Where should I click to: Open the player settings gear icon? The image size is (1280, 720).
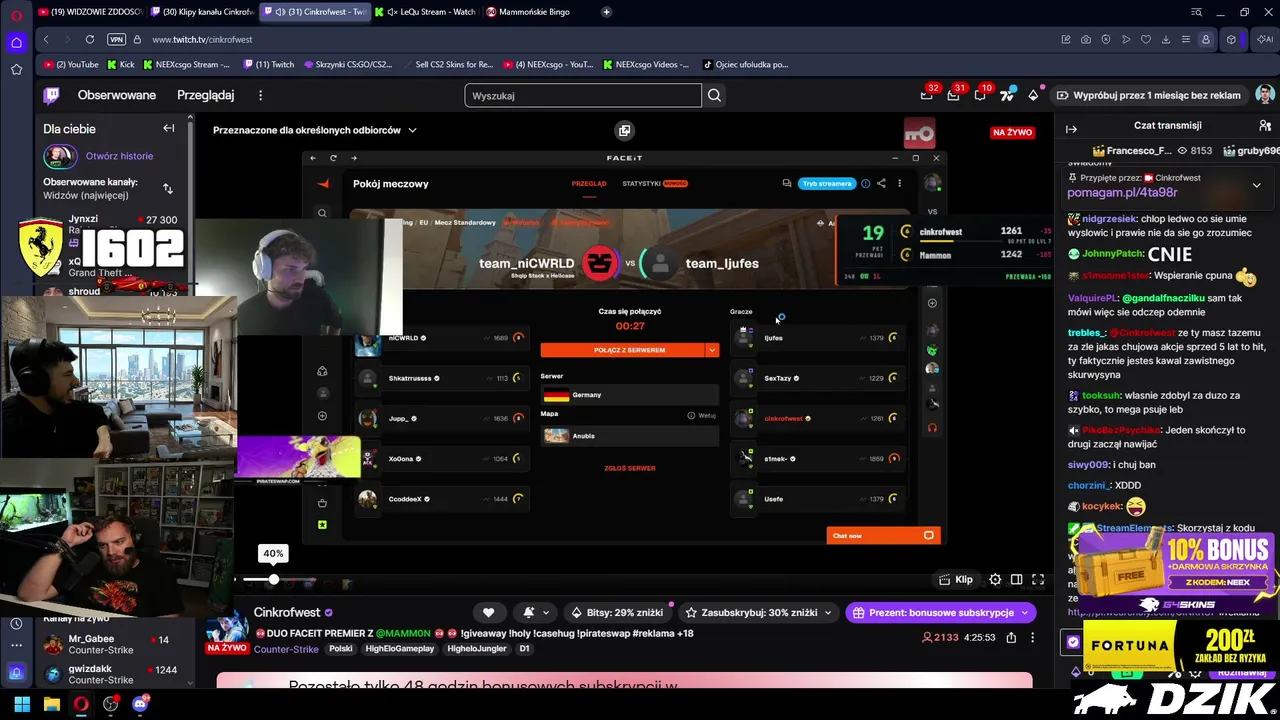click(995, 579)
